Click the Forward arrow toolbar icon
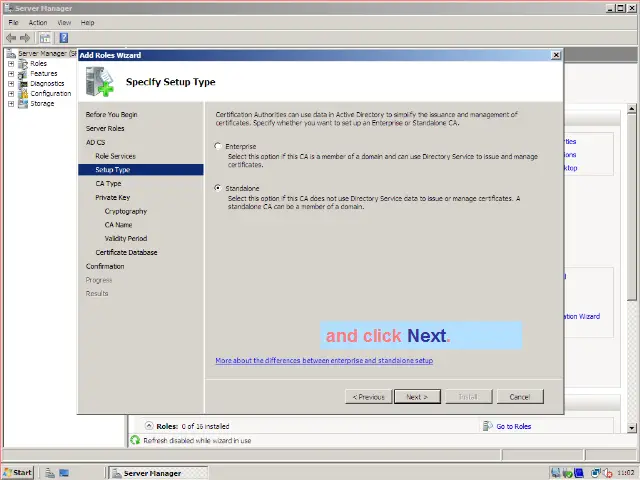Image resolution: width=640 pixels, height=480 pixels. [x=25, y=38]
